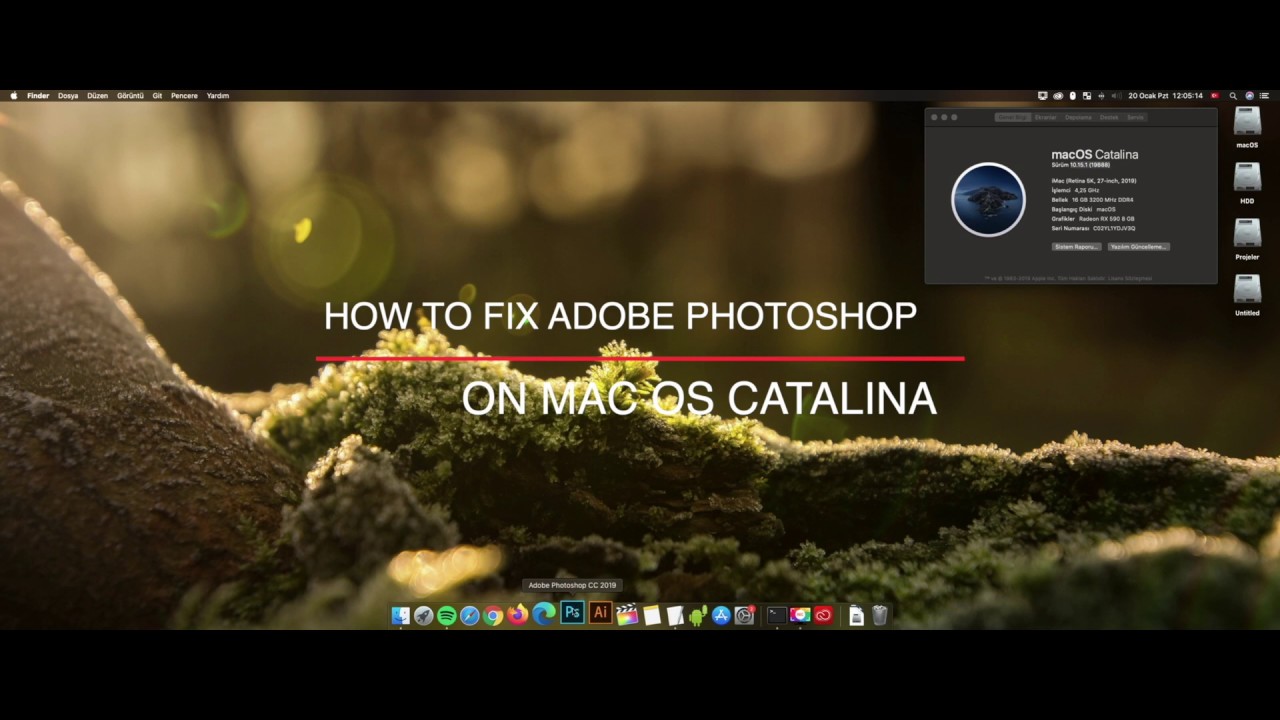Launch Adobe Photoshop CC 2019 from dock
1280x720 pixels.
coord(572,612)
